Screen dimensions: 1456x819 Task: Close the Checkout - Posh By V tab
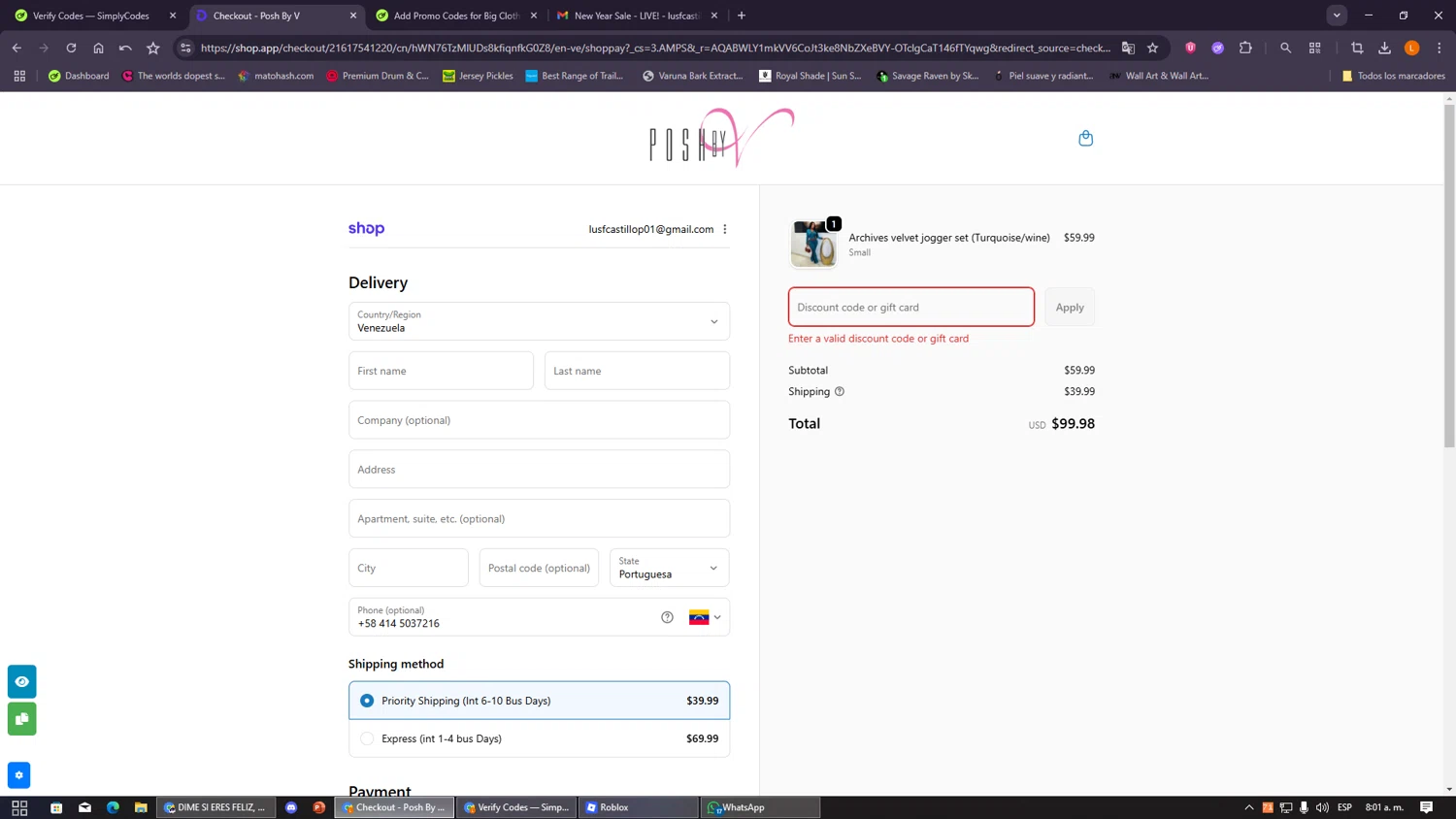(x=353, y=16)
